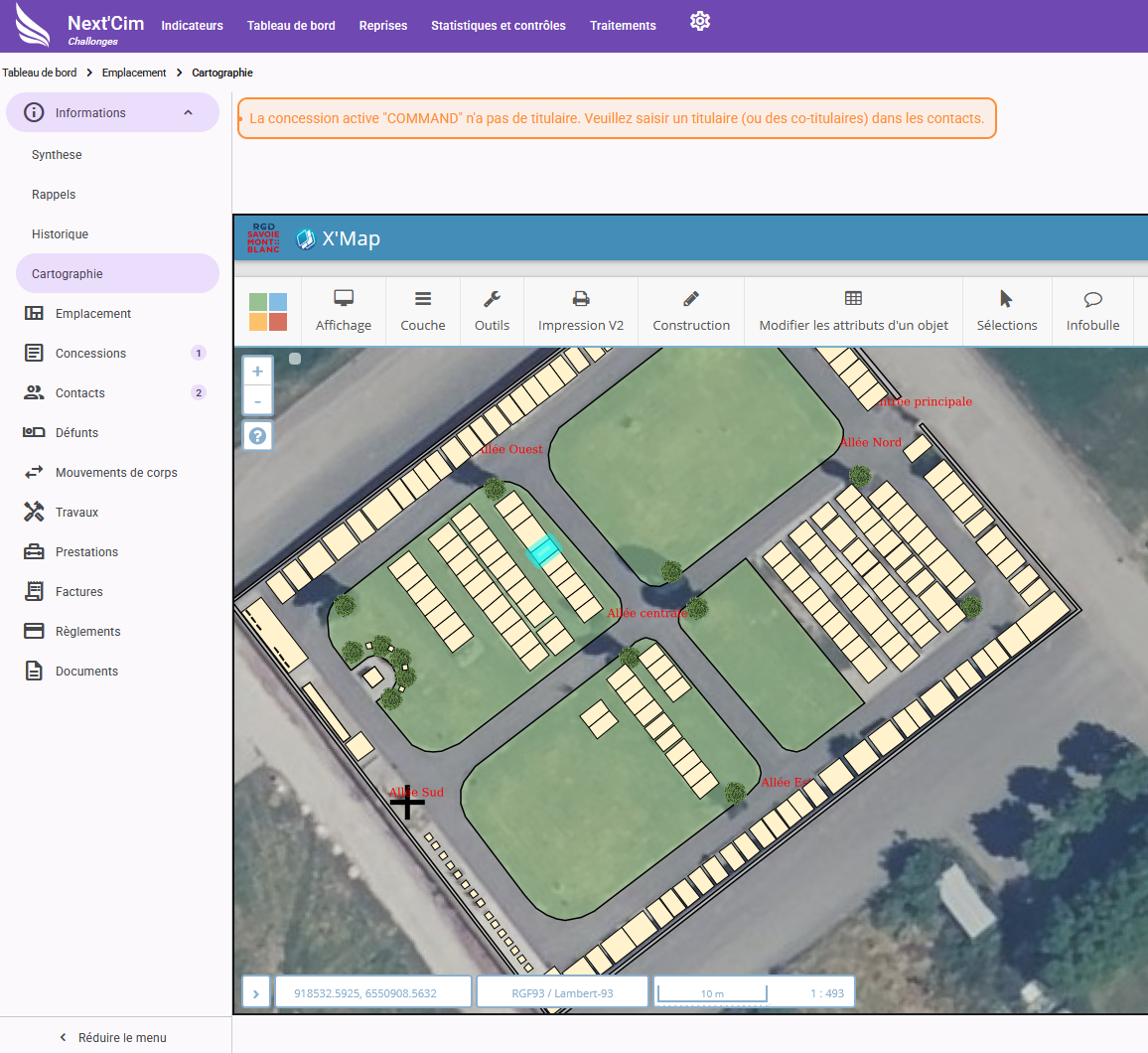
Task: Click the Emplacement breadcrumb link
Action: 134,73
